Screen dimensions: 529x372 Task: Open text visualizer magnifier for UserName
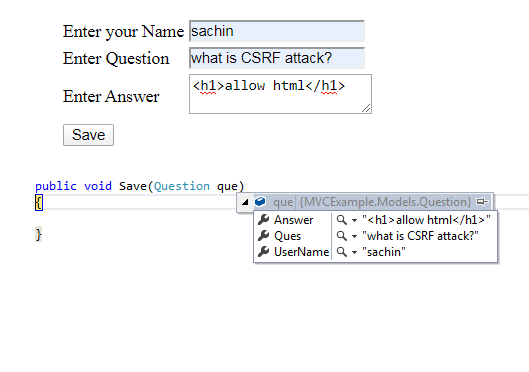[x=342, y=252]
